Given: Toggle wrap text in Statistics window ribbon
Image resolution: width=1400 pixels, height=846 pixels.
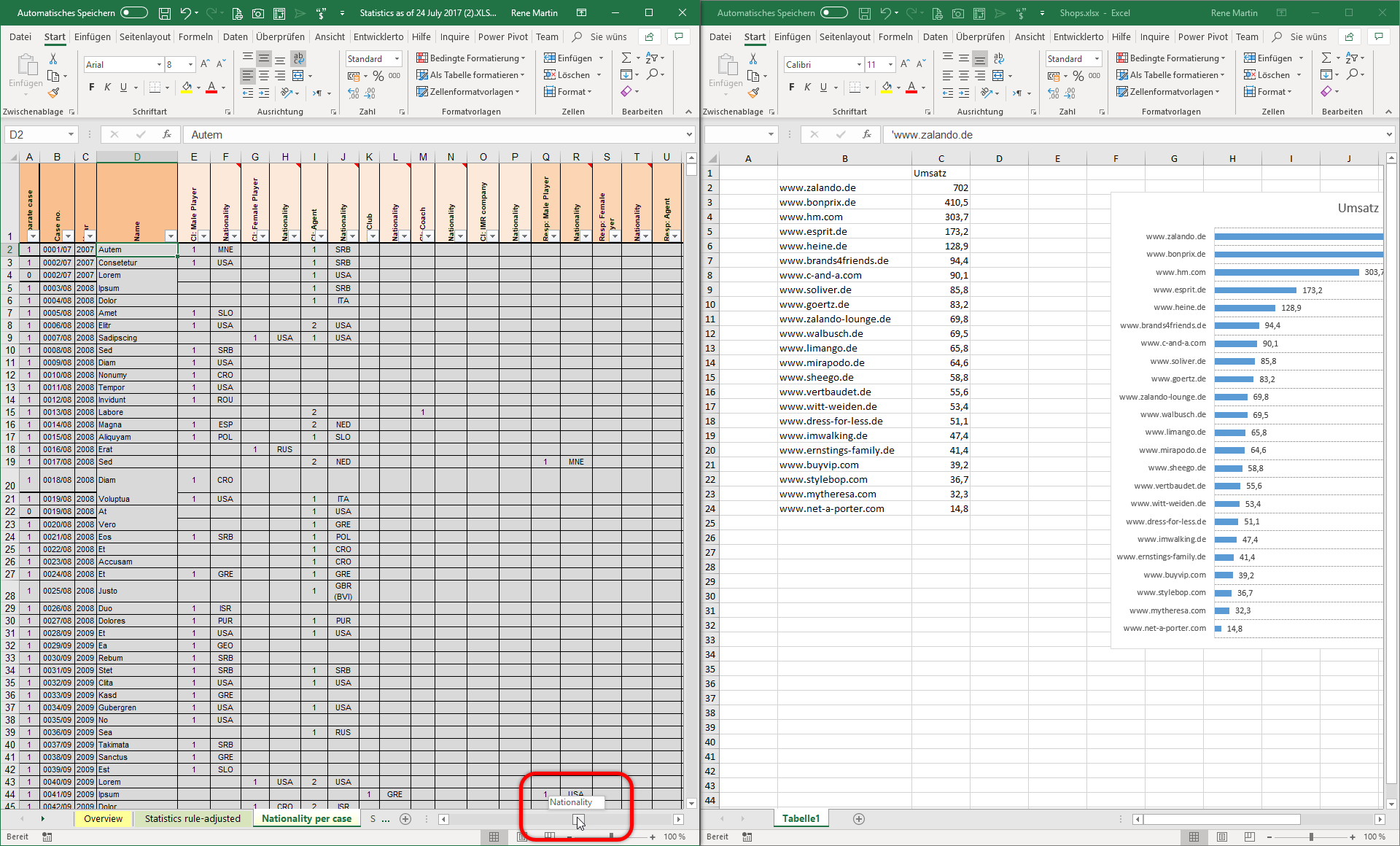Looking at the screenshot, I should (297, 58).
